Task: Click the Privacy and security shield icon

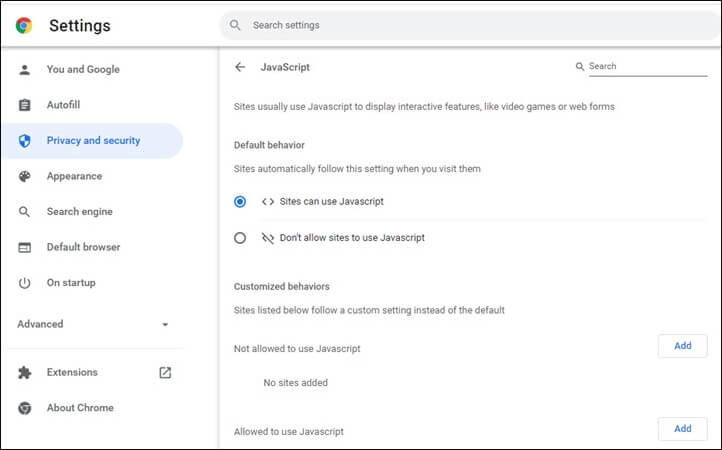Action: (x=25, y=141)
